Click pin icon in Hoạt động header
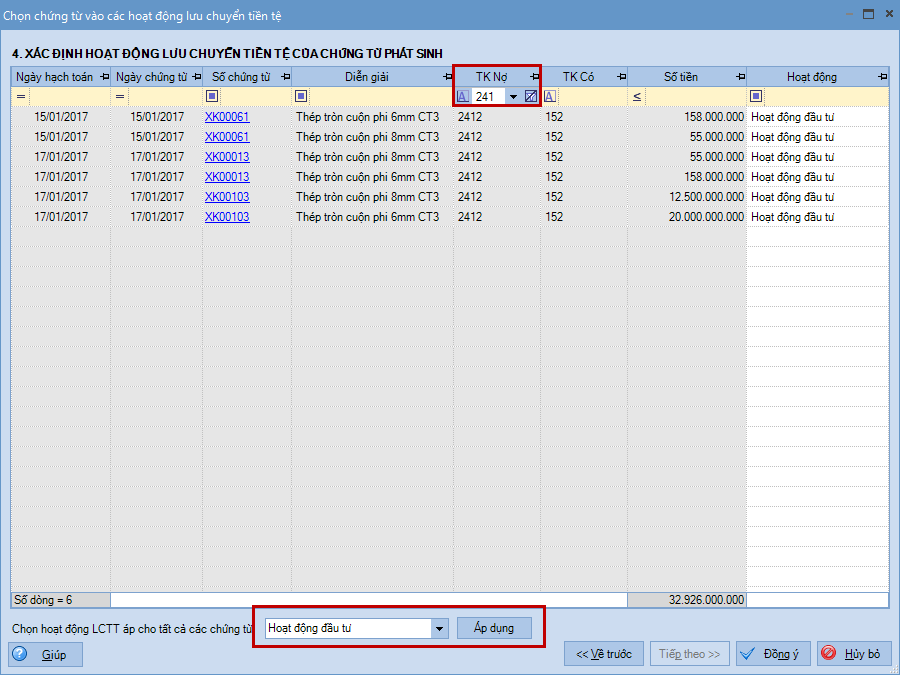Image resolution: width=900 pixels, height=675 pixels. [882, 77]
